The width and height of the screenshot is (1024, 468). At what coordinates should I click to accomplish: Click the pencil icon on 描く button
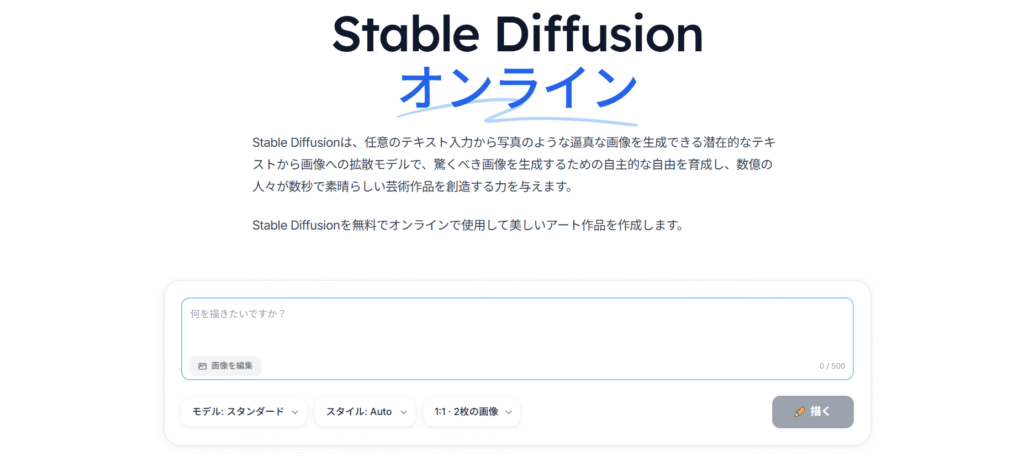click(799, 411)
